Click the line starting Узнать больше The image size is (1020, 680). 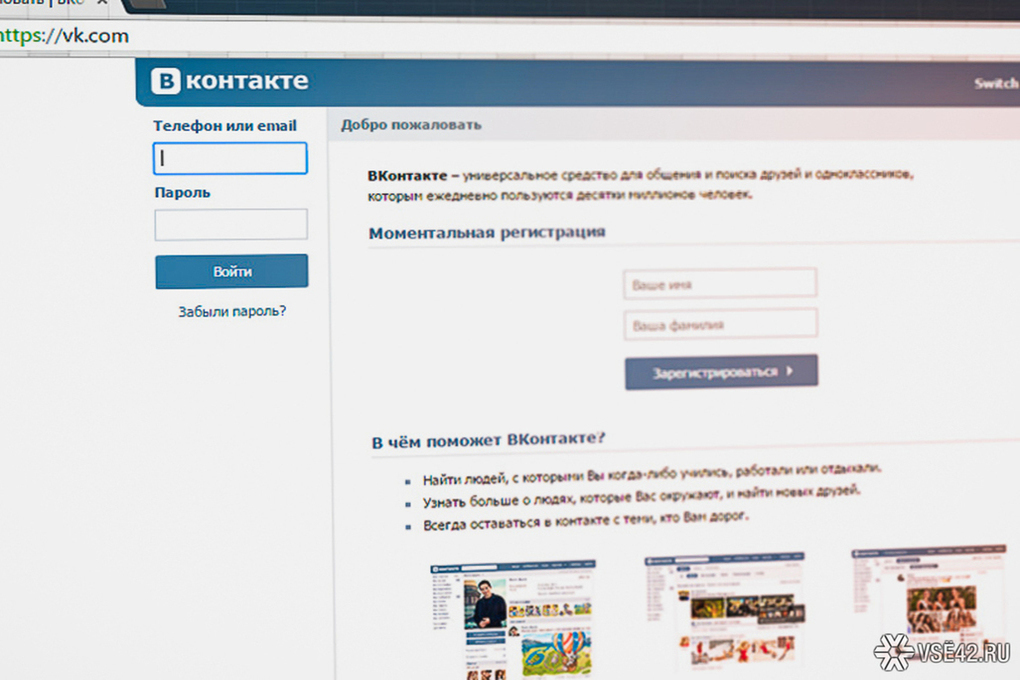pyautogui.click(x=641, y=496)
